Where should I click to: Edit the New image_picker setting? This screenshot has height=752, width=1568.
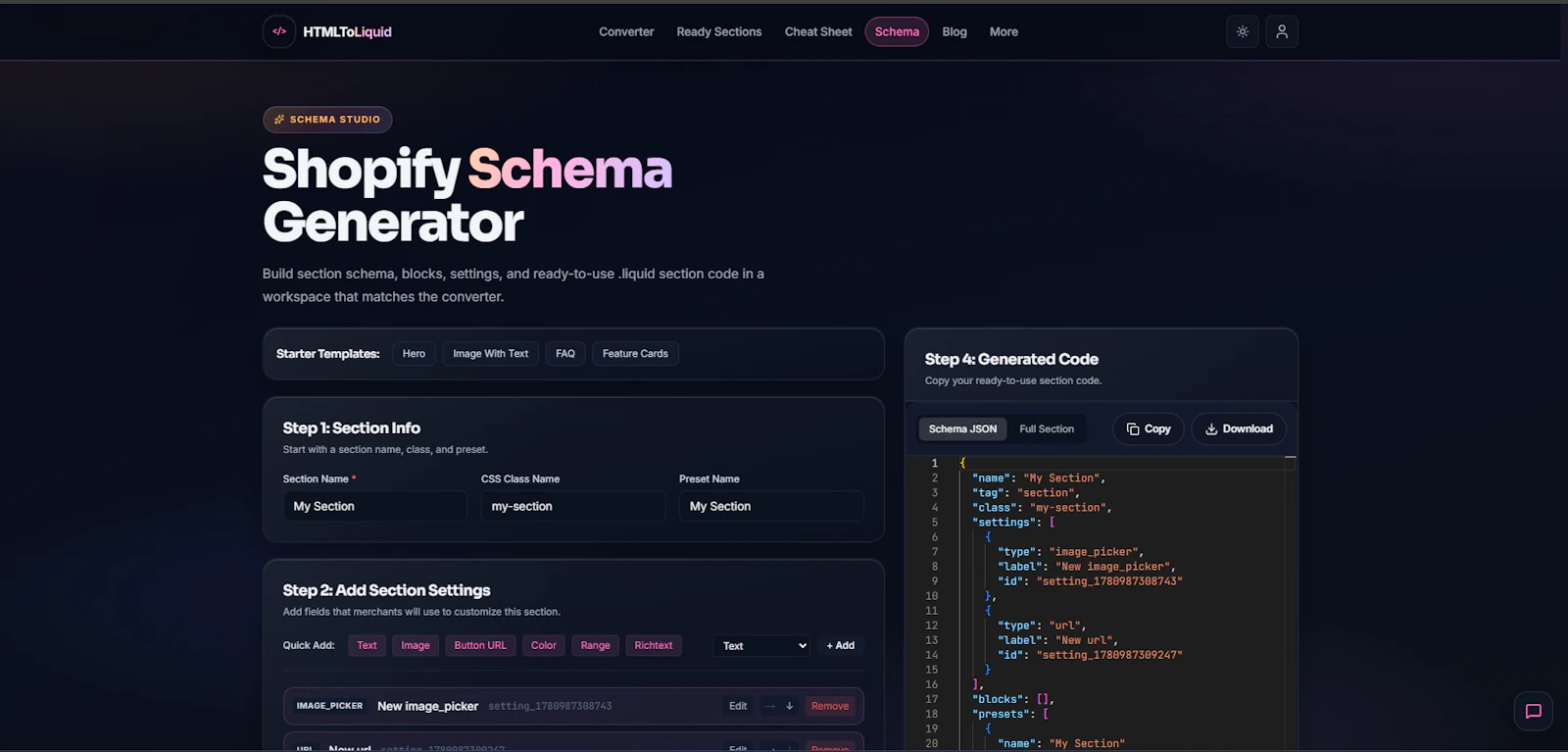coord(738,706)
